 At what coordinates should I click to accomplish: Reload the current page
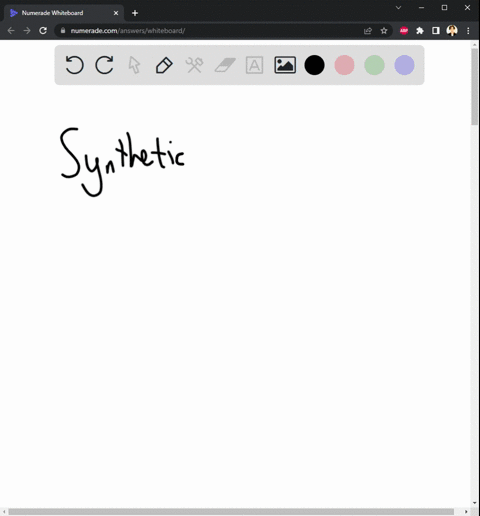click(x=43, y=31)
